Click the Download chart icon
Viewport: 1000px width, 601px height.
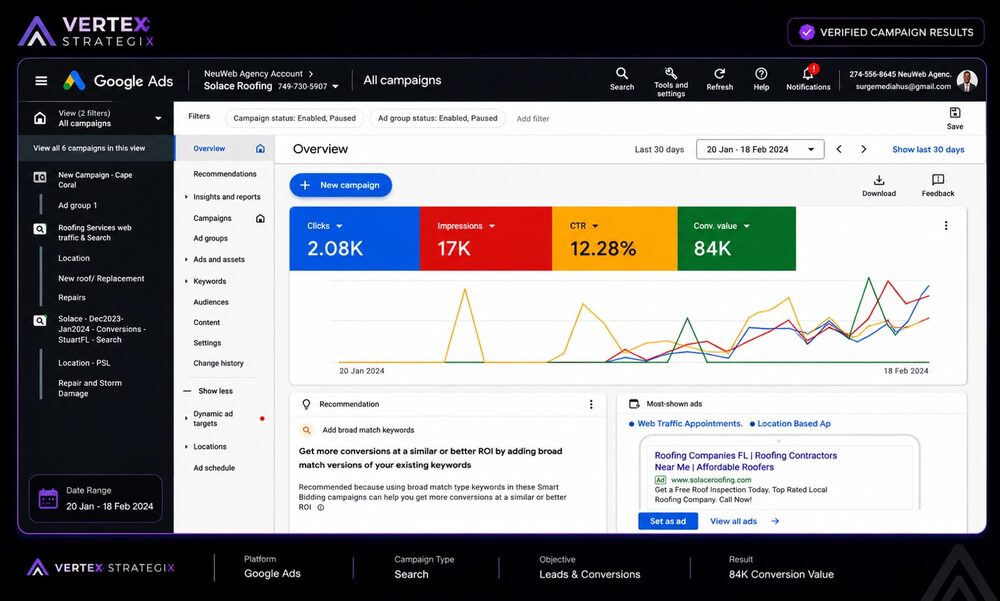click(x=879, y=180)
